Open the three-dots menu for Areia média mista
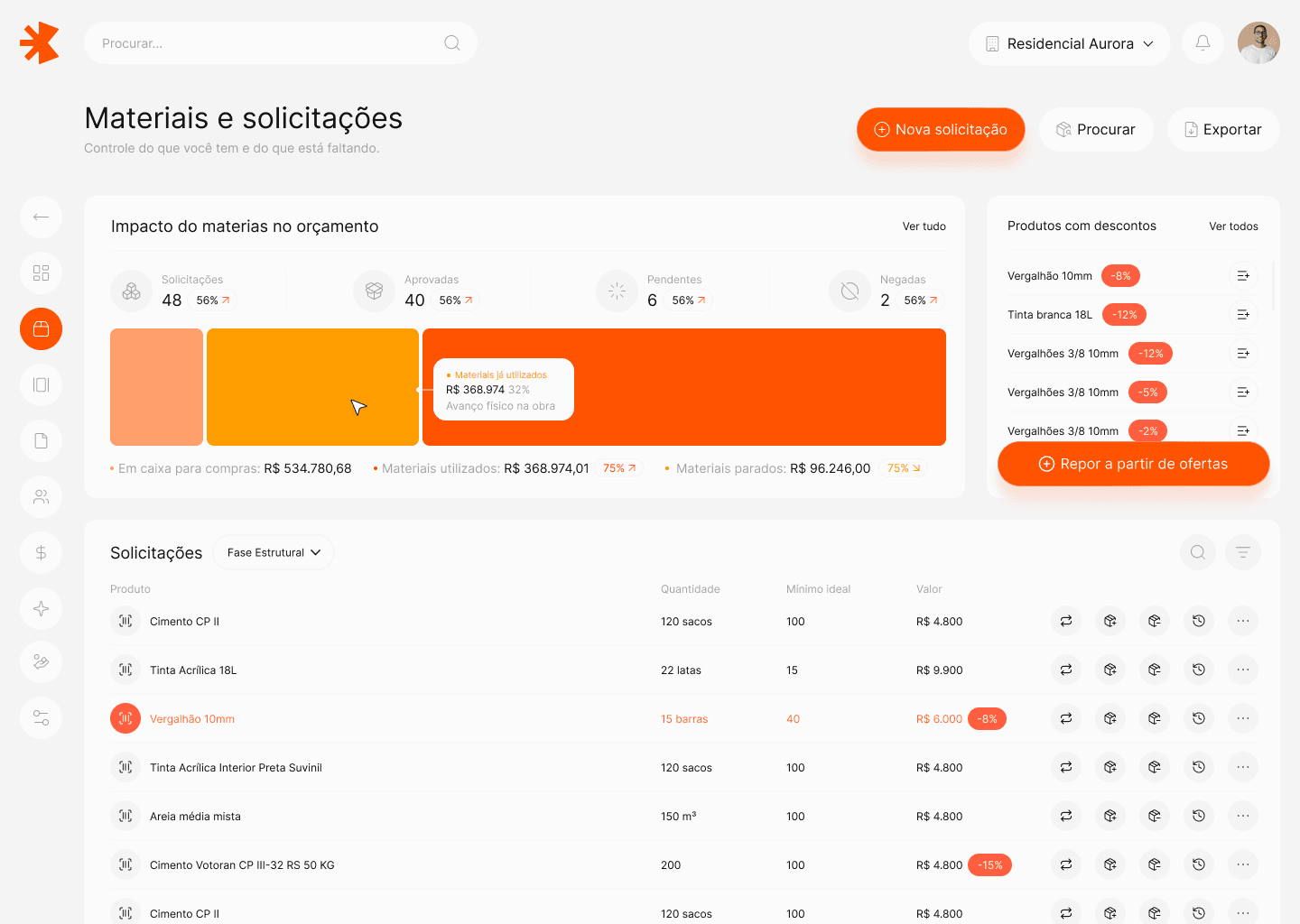The image size is (1300, 924). [x=1243, y=816]
